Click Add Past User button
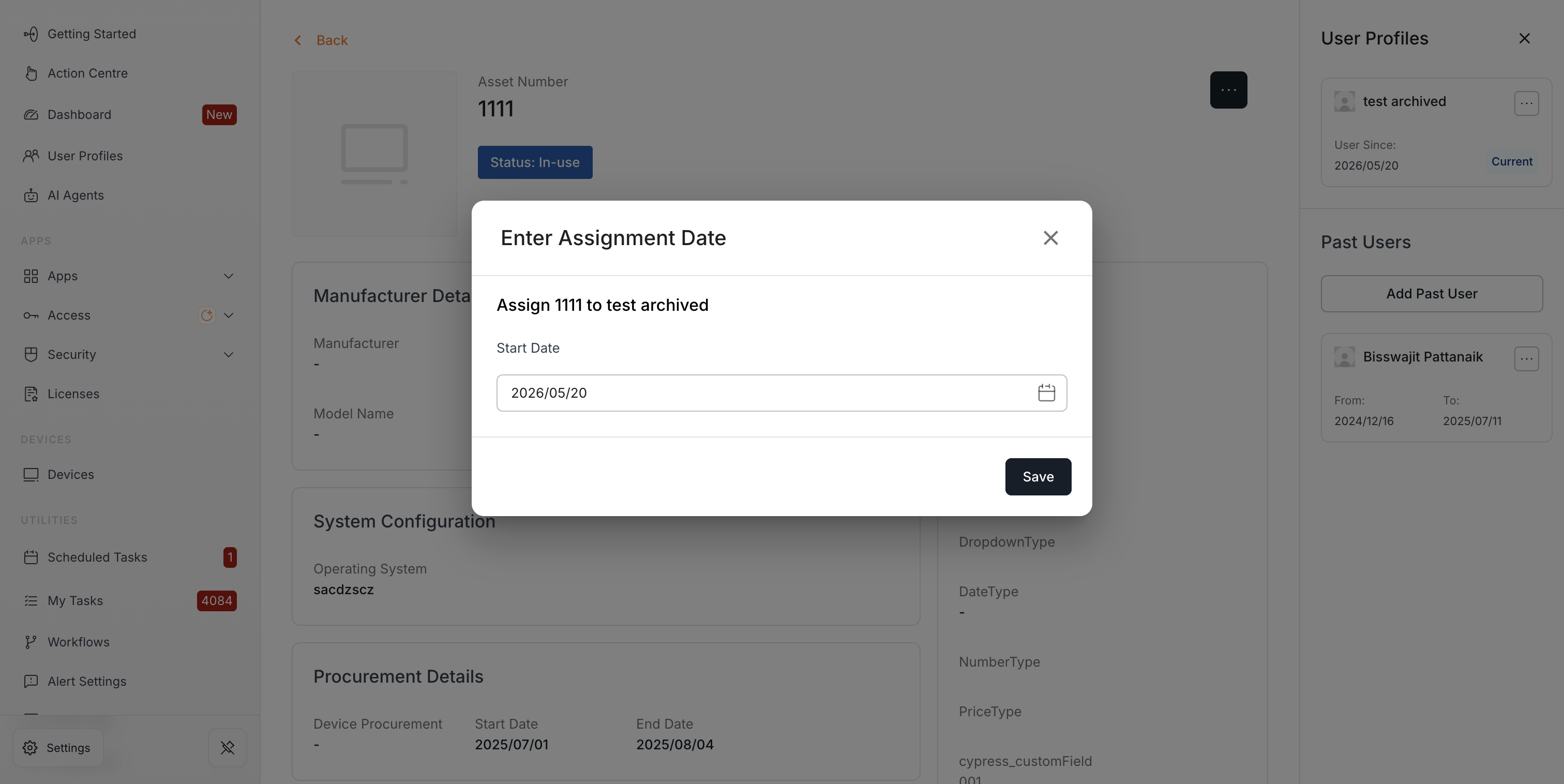The height and width of the screenshot is (784, 1564). (x=1432, y=294)
